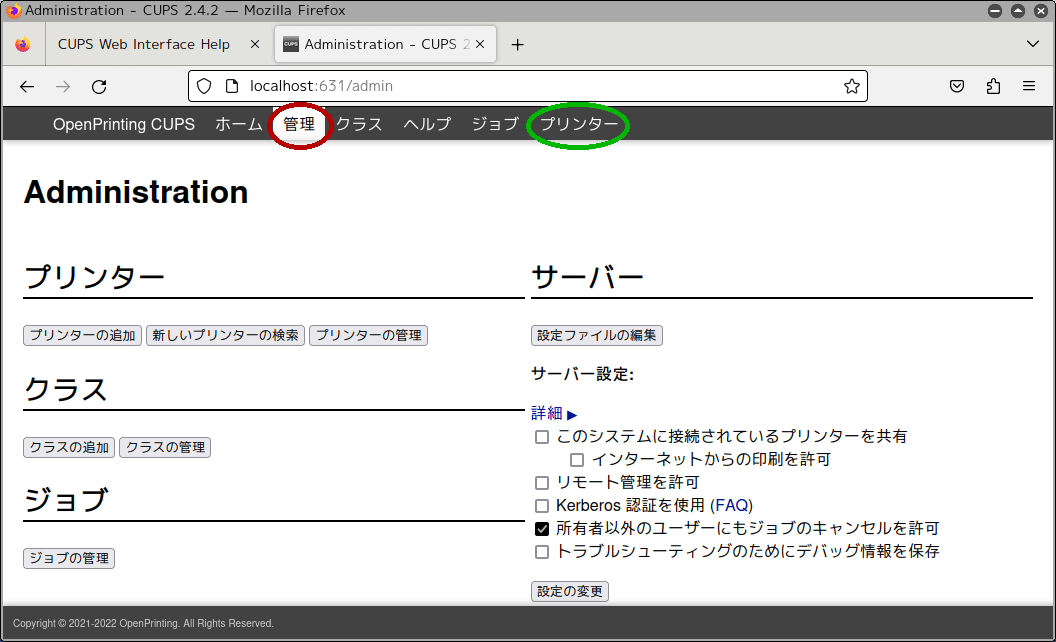Click the page info icon in address bar
The height and width of the screenshot is (642, 1056).
pyautogui.click(x=232, y=86)
